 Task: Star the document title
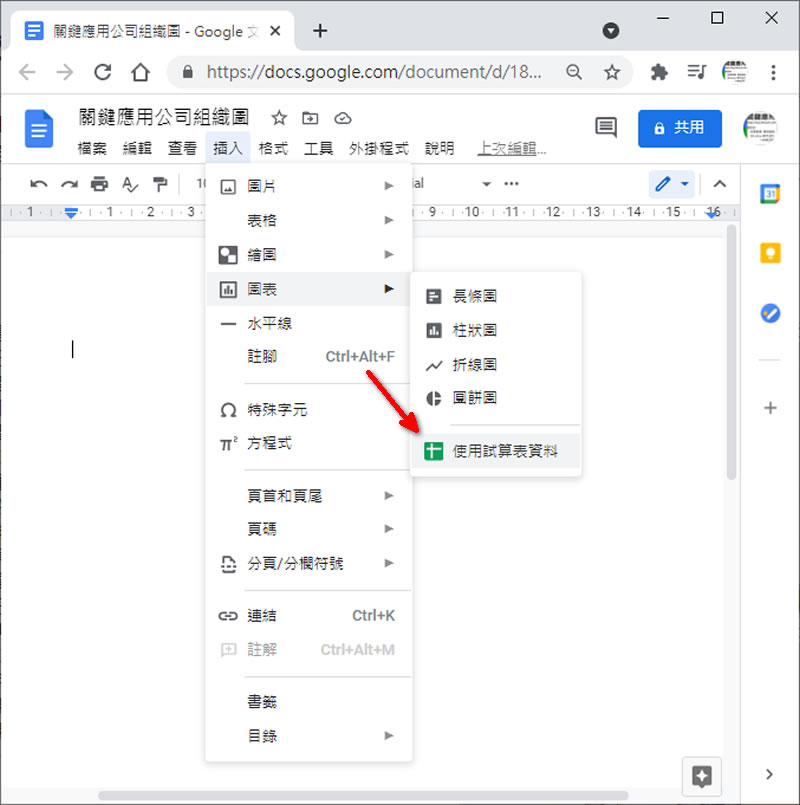tap(279, 118)
